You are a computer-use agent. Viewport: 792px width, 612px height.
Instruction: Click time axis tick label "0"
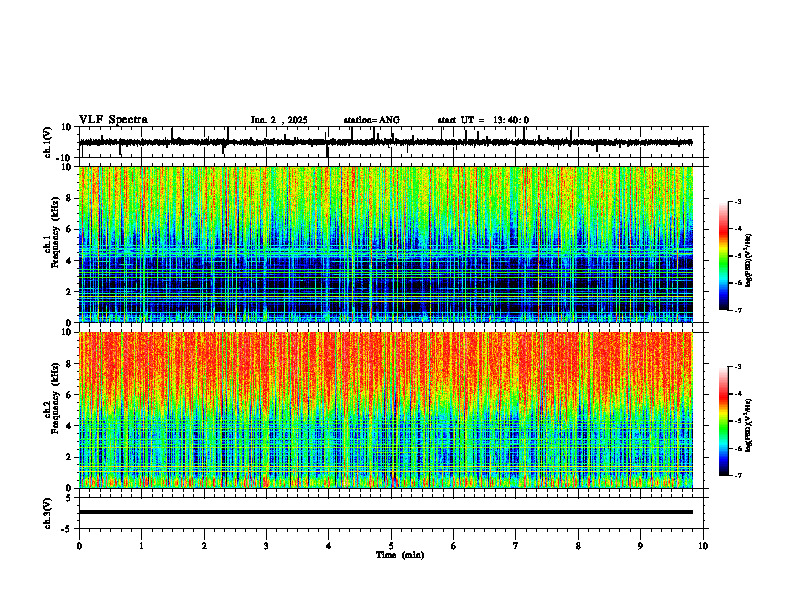pos(79,546)
